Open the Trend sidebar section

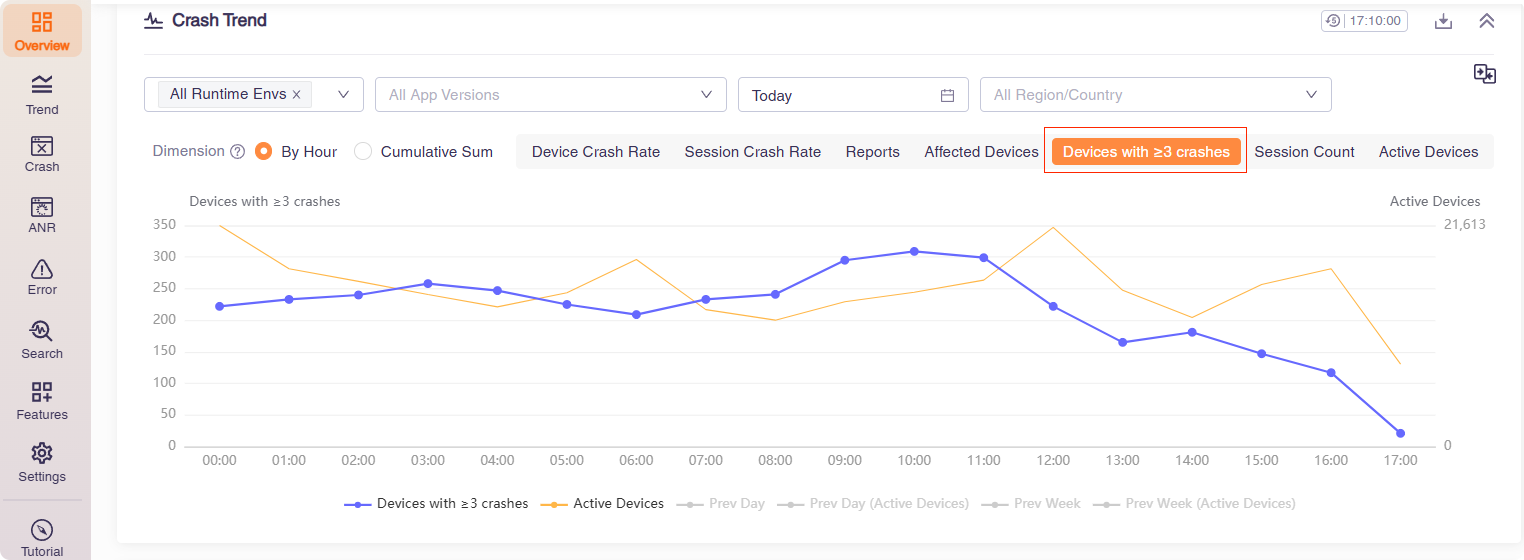pyautogui.click(x=42, y=94)
